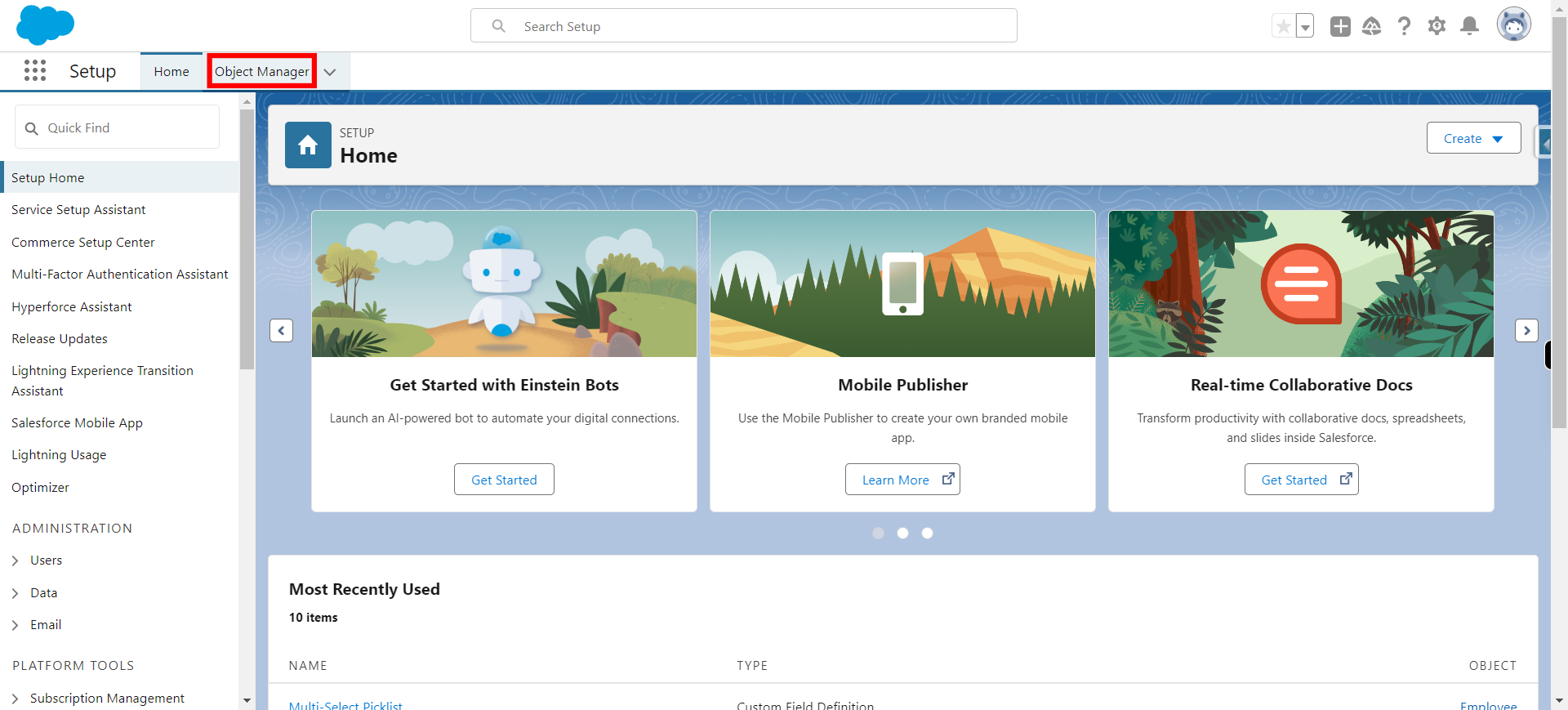This screenshot has height=710, width=1568.
Task: Open the Object Manager tab dropdown chevron
Action: (330, 72)
